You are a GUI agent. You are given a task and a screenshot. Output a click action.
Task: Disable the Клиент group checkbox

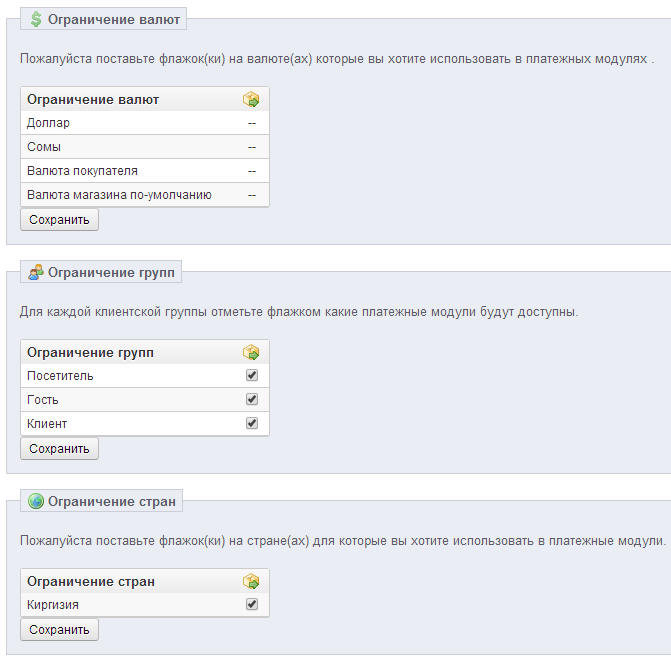252,423
